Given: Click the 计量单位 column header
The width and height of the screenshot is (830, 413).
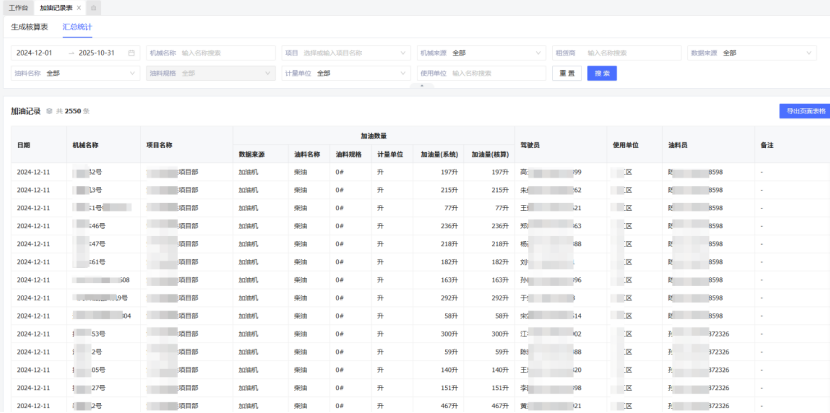Looking at the screenshot, I should tap(390, 154).
